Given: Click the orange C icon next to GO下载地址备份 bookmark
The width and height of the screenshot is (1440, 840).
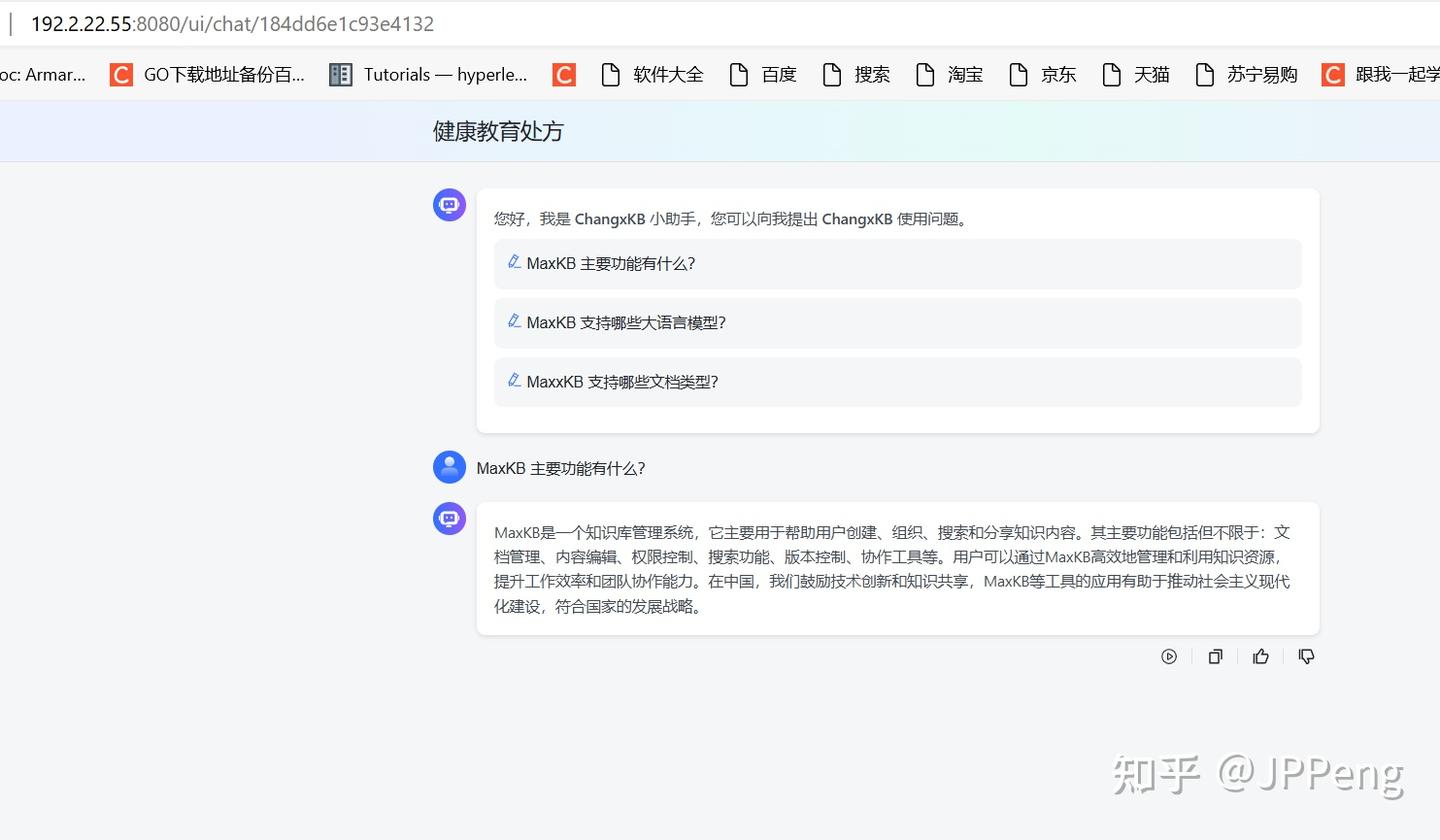Looking at the screenshot, I should pos(121,74).
